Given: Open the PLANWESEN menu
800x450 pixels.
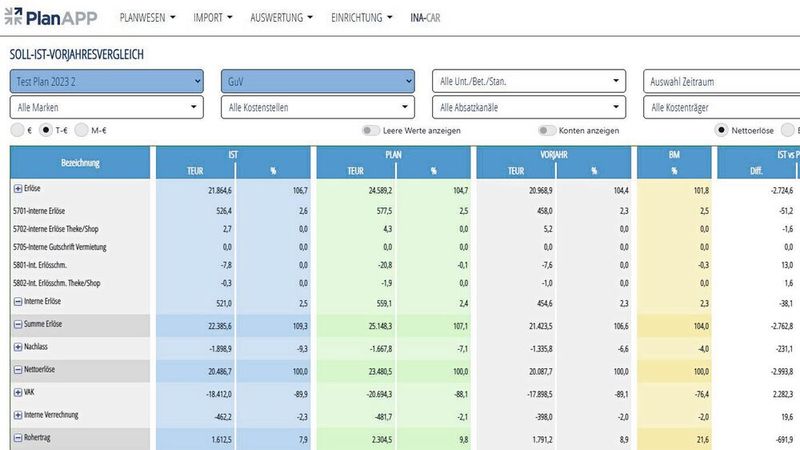Looking at the screenshot, I should (x=147, y=17).
